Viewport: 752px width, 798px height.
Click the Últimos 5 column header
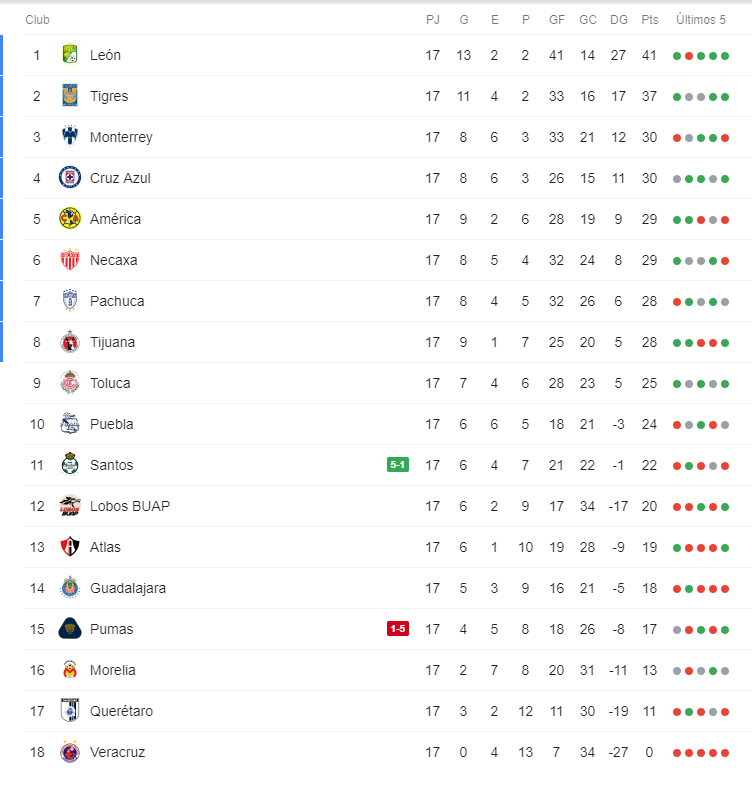coord(701,20)
